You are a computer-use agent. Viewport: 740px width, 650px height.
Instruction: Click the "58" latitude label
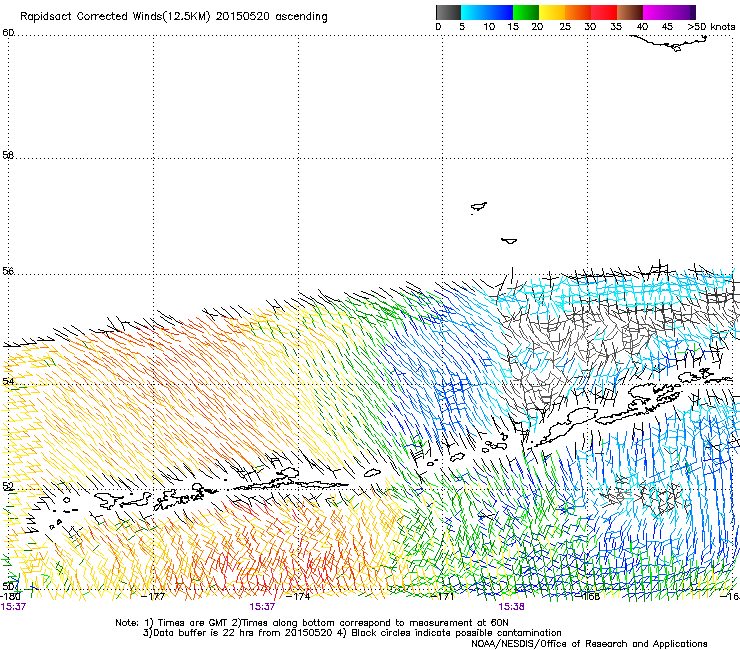point(8,155)
